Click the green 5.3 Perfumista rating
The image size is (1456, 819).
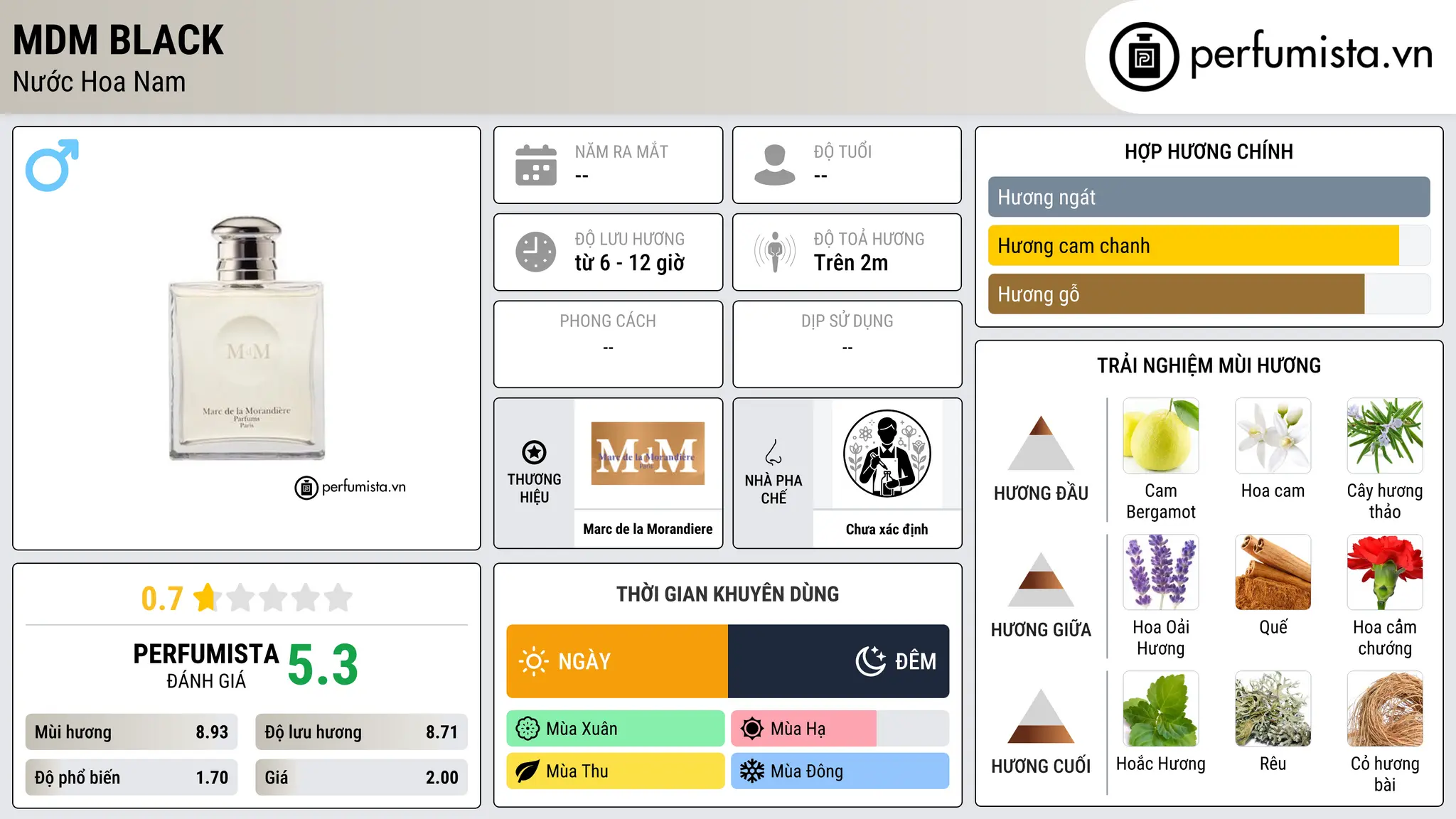[x=323, y=665]
